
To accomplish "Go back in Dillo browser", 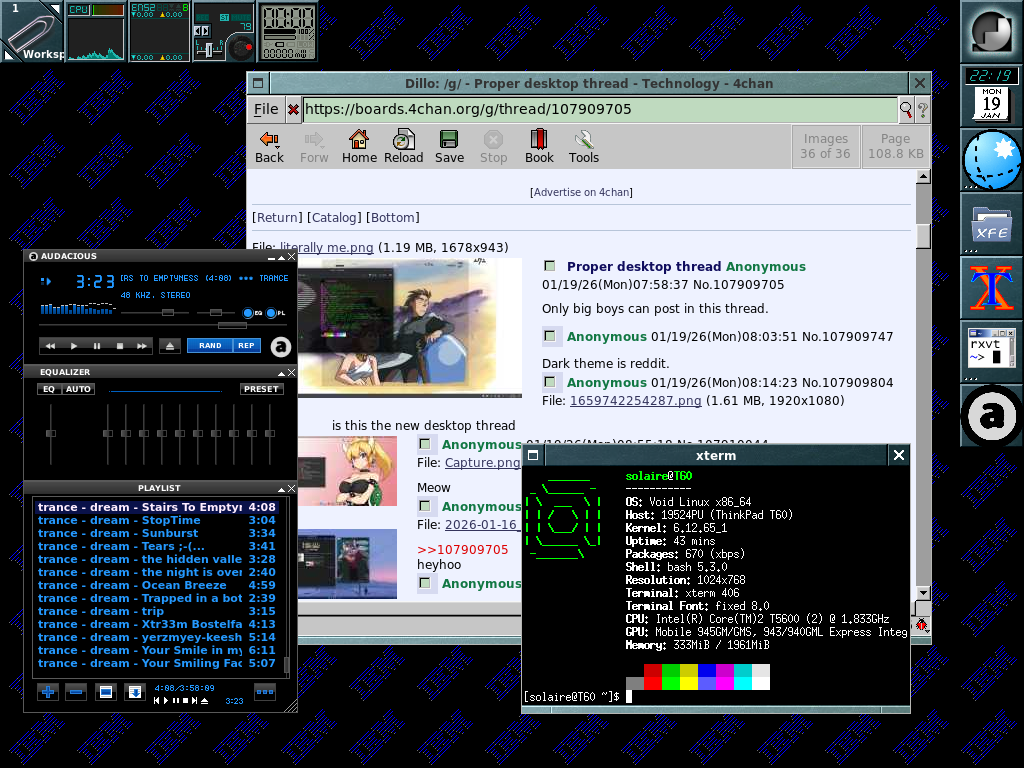I will pos(269,147).
